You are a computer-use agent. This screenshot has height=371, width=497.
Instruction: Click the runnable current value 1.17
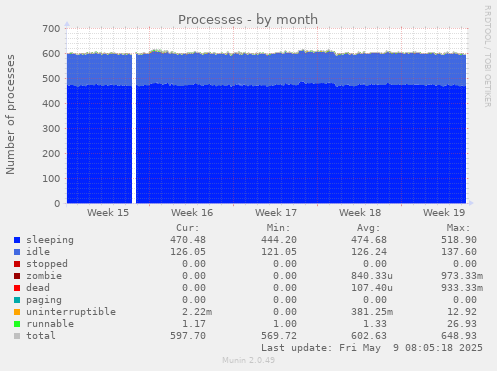194,324
